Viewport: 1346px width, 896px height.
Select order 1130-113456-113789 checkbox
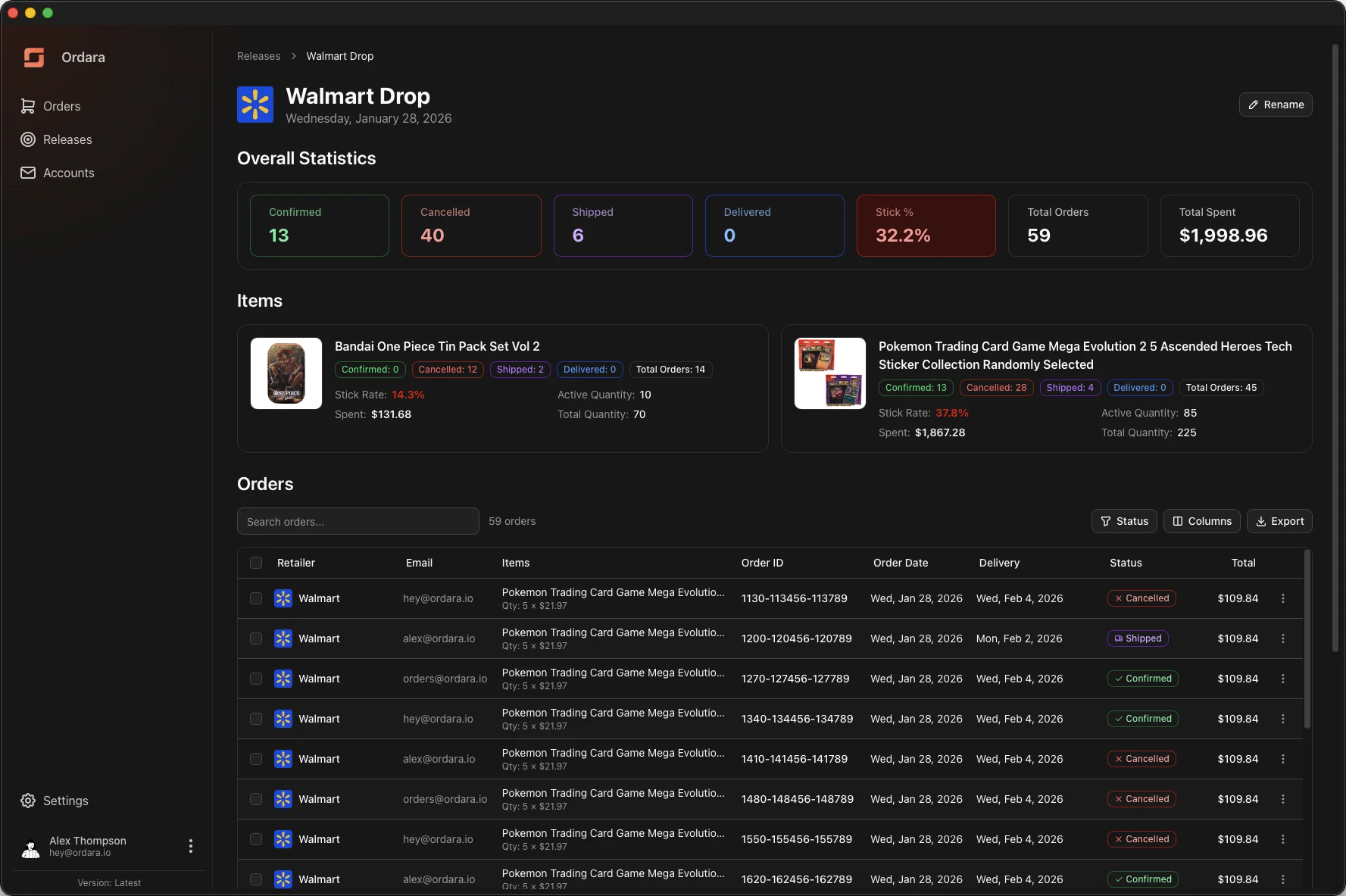[x=256, y=598]
